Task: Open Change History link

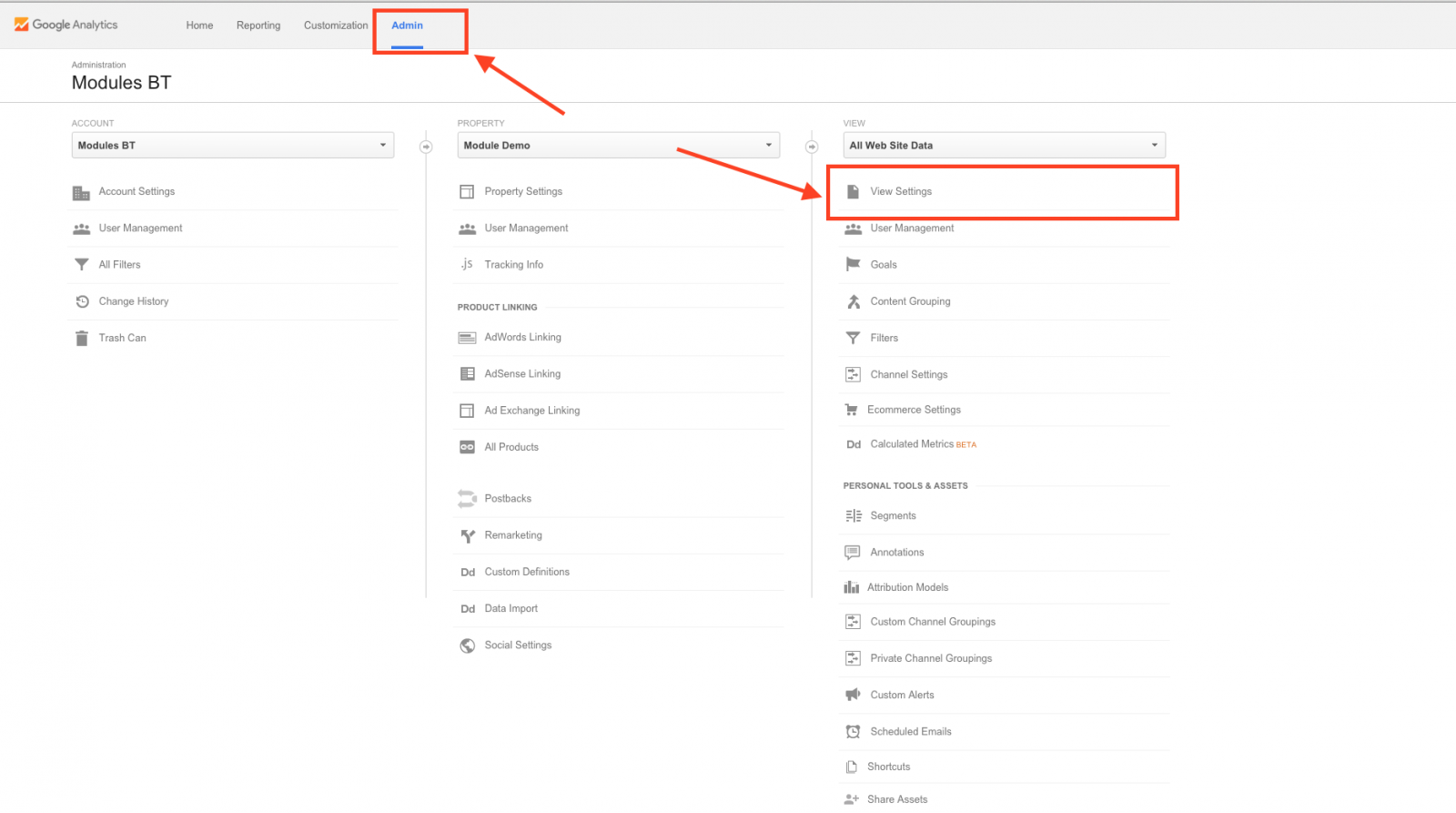Action: click(x=134, y=301)
